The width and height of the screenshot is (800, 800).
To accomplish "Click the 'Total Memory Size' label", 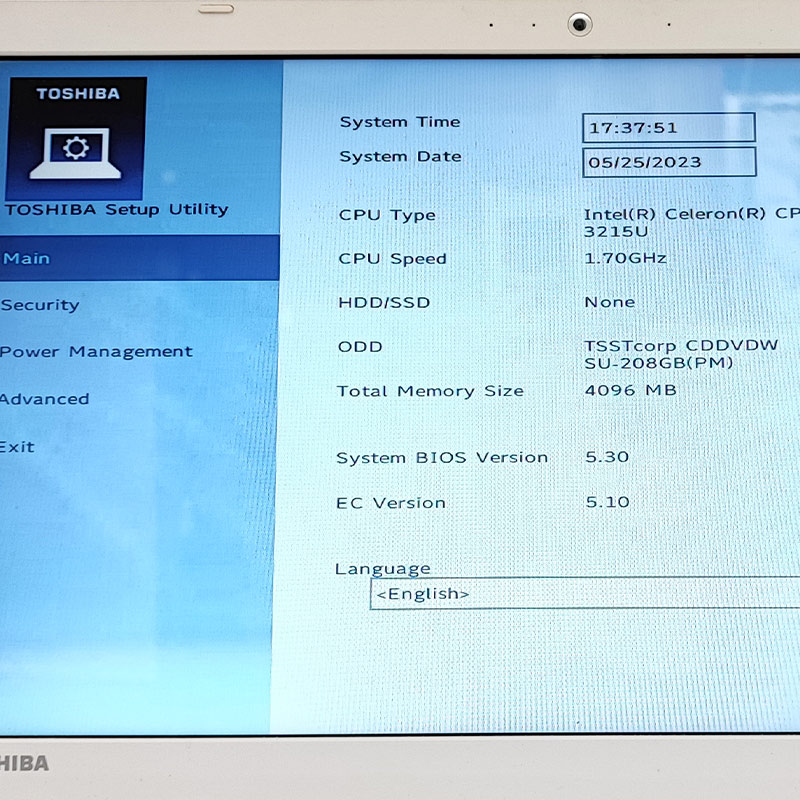I will pos(430,391).
